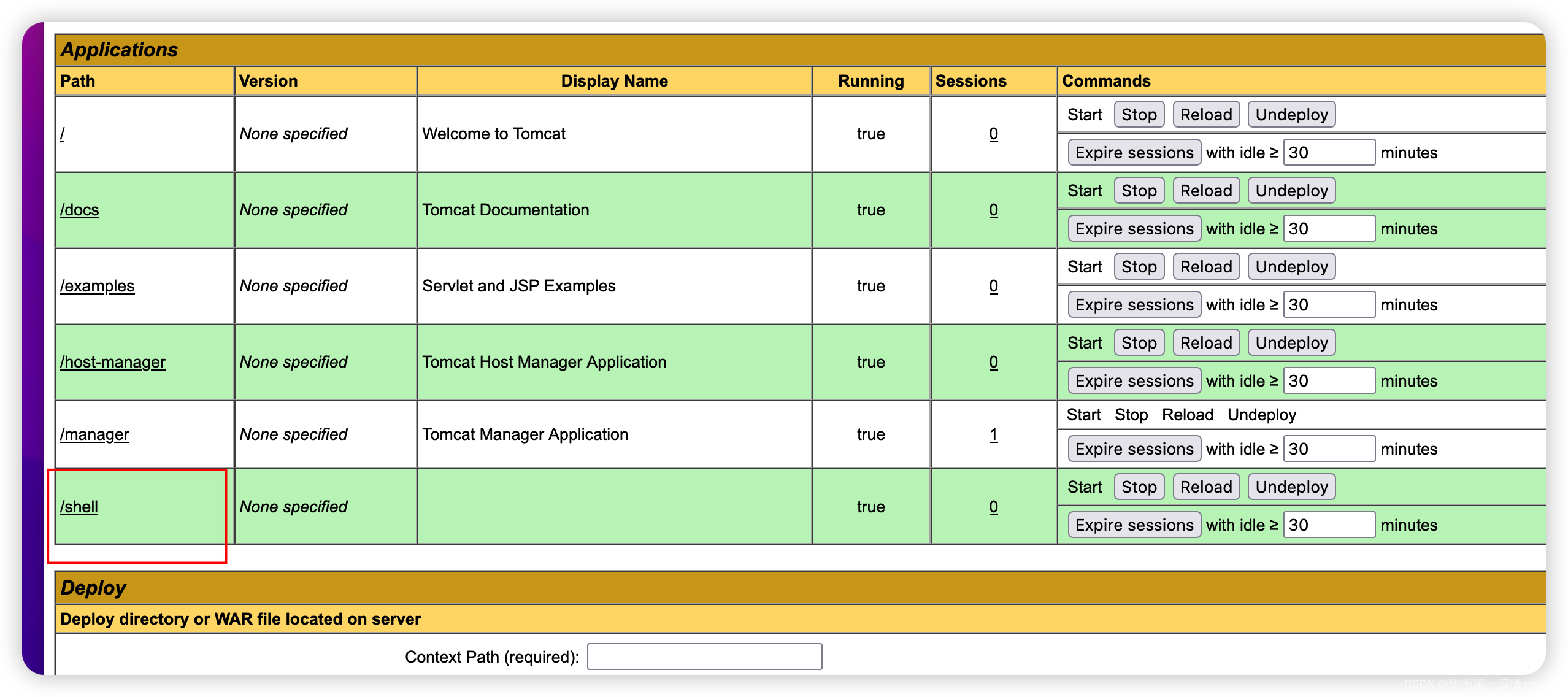This screenshot has height=697, width=1568.
Task: Click idle minutes field for /shell
Action: 1329,525
